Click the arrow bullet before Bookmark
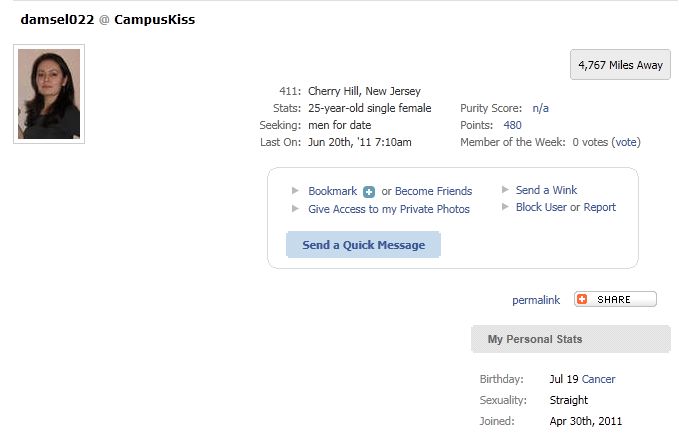The image size is (679, 446). tap(295, 191)
